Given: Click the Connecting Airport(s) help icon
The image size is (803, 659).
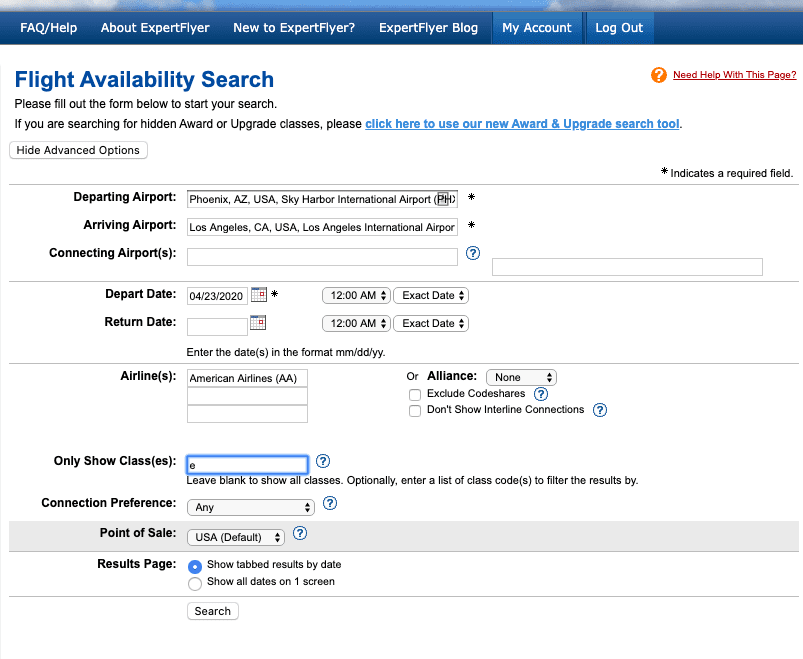Looking at the screenshot, I should click(x=473, y=253).
